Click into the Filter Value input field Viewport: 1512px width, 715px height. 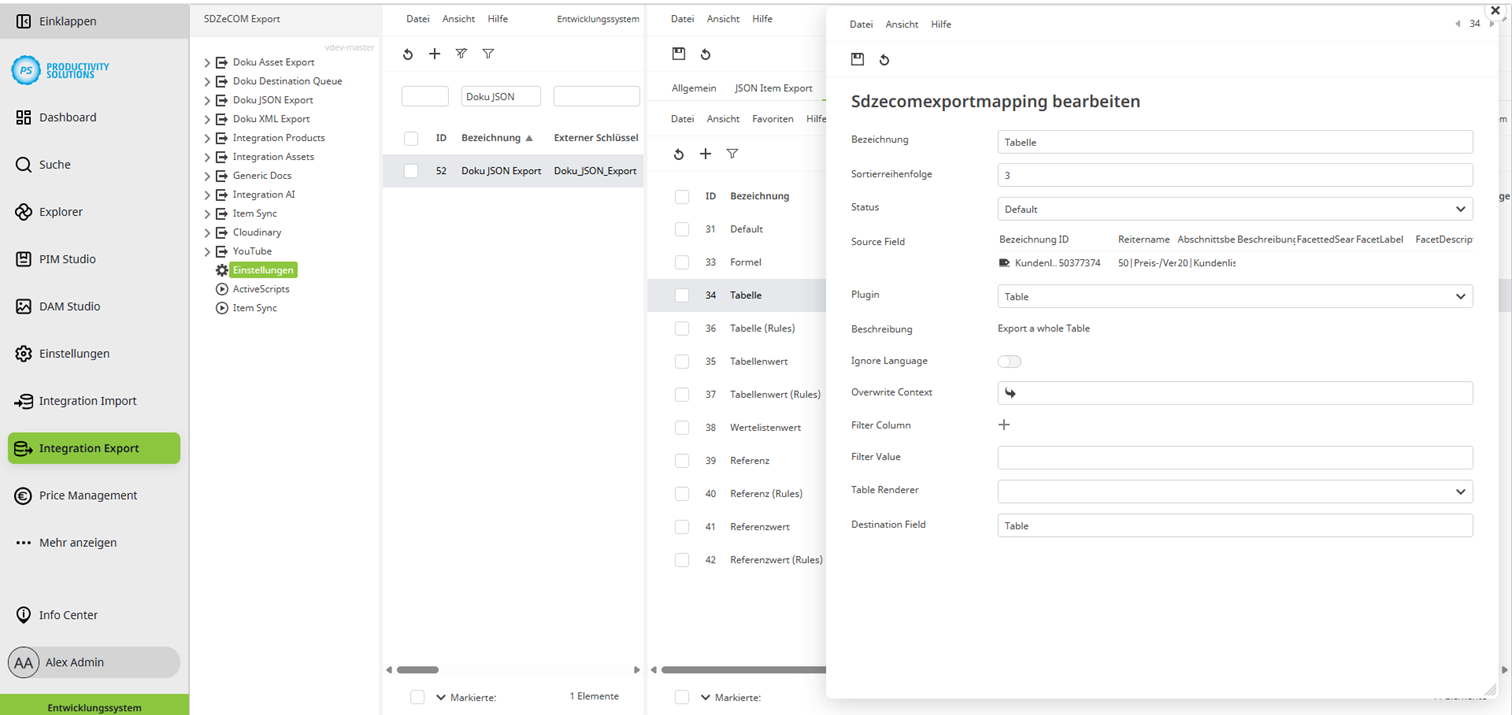(1234, 457)
